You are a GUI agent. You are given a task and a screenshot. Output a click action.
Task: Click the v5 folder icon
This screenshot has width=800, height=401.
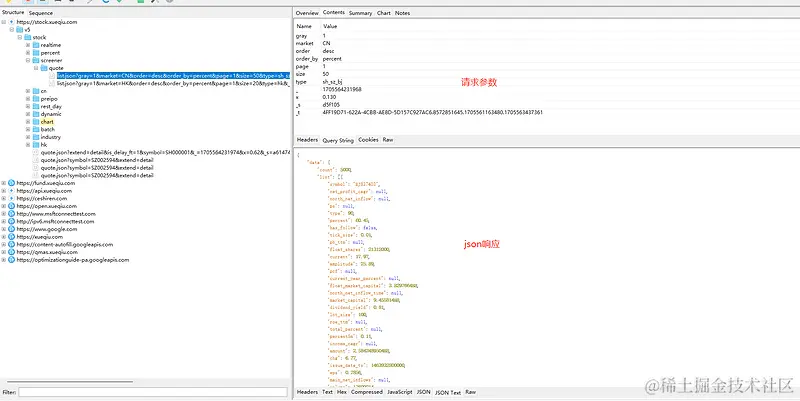[19, 30]
